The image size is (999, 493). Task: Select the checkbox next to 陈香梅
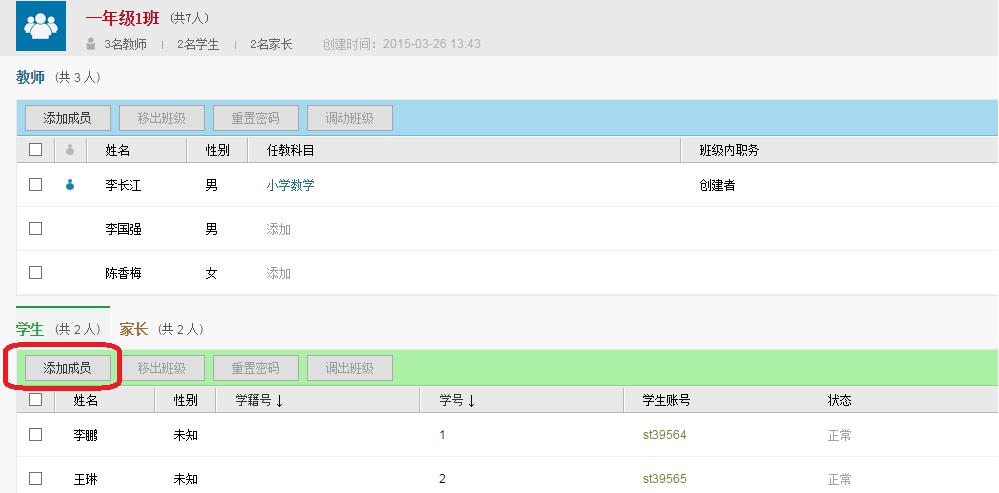(x=36, y=273)
